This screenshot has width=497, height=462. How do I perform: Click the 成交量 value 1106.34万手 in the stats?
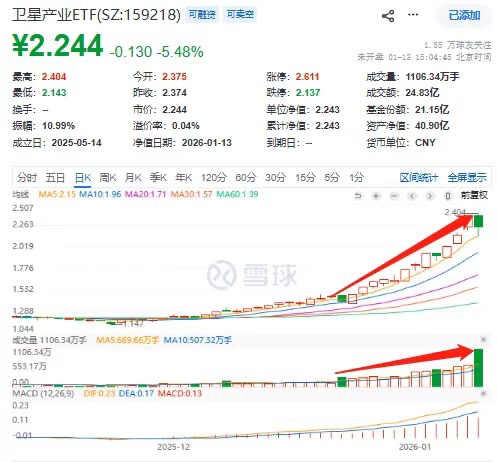coord(432,77)
